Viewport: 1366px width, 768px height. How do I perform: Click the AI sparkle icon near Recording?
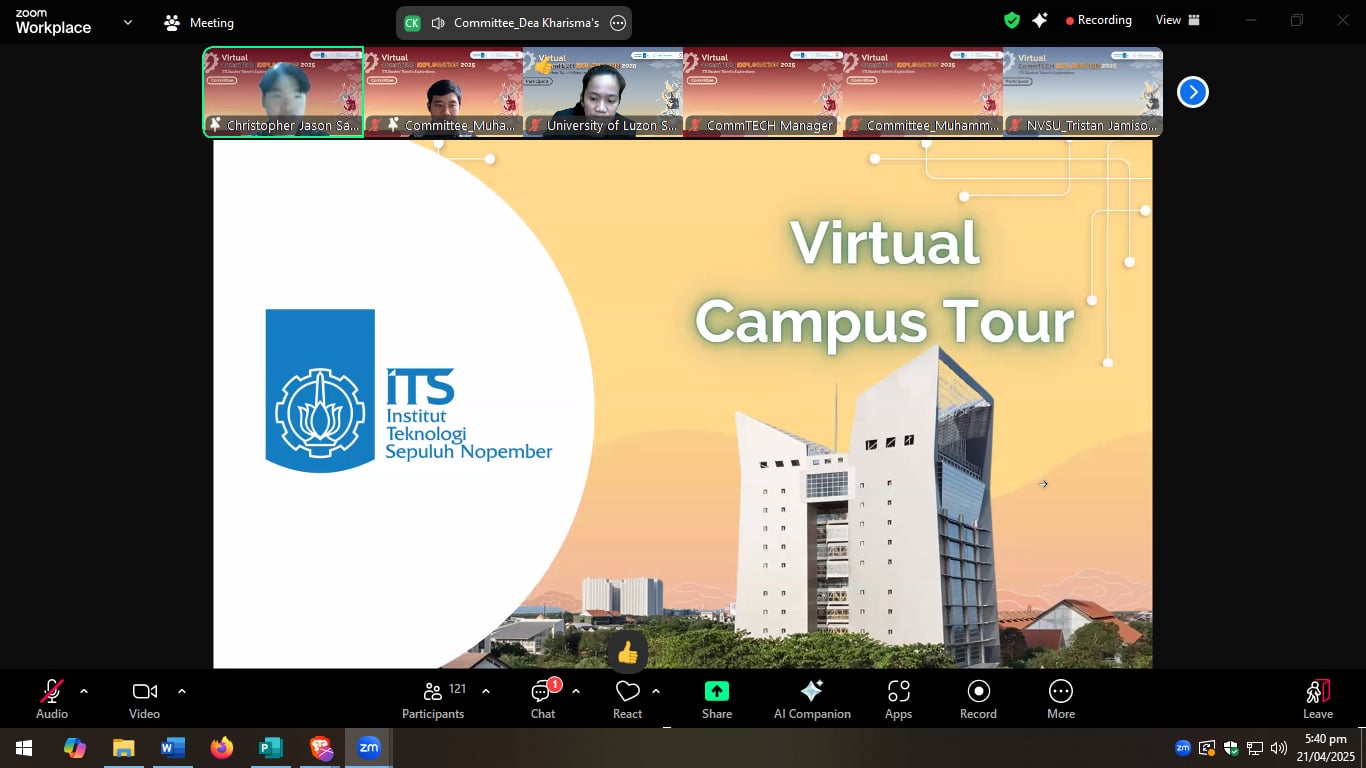[1040, 20]
